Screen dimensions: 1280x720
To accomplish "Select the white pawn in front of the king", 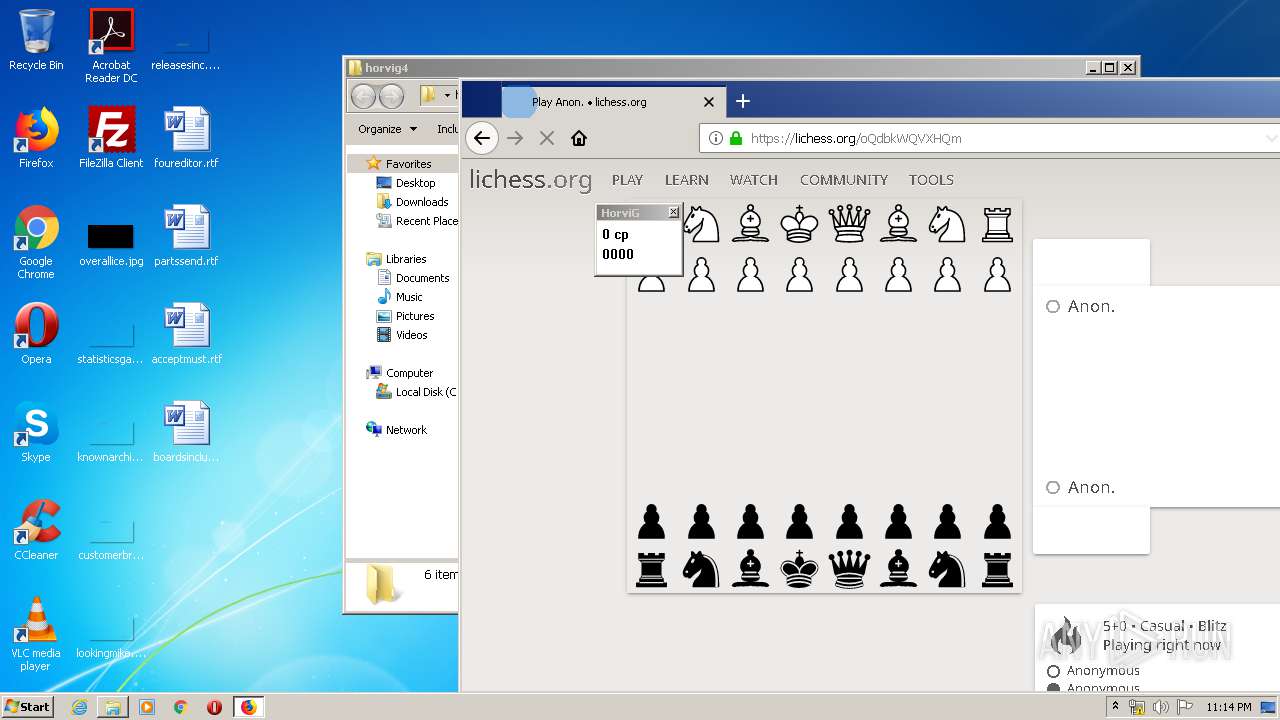I will click(x=799, y=274).
